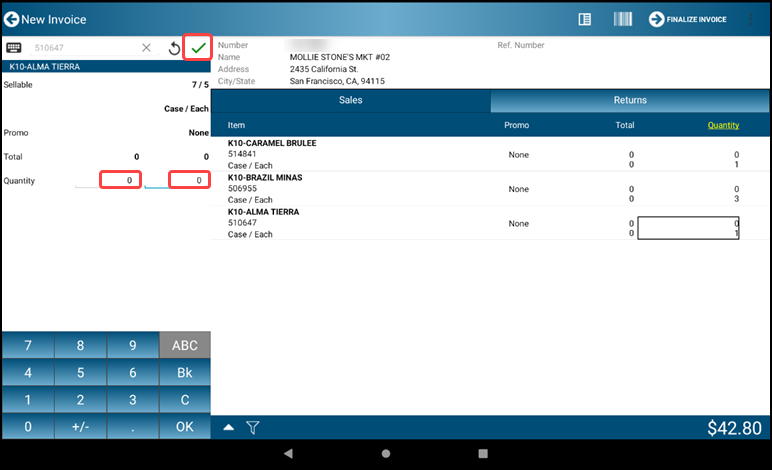Select K10-BRAZIL MINAS item row

pos(490,188)
